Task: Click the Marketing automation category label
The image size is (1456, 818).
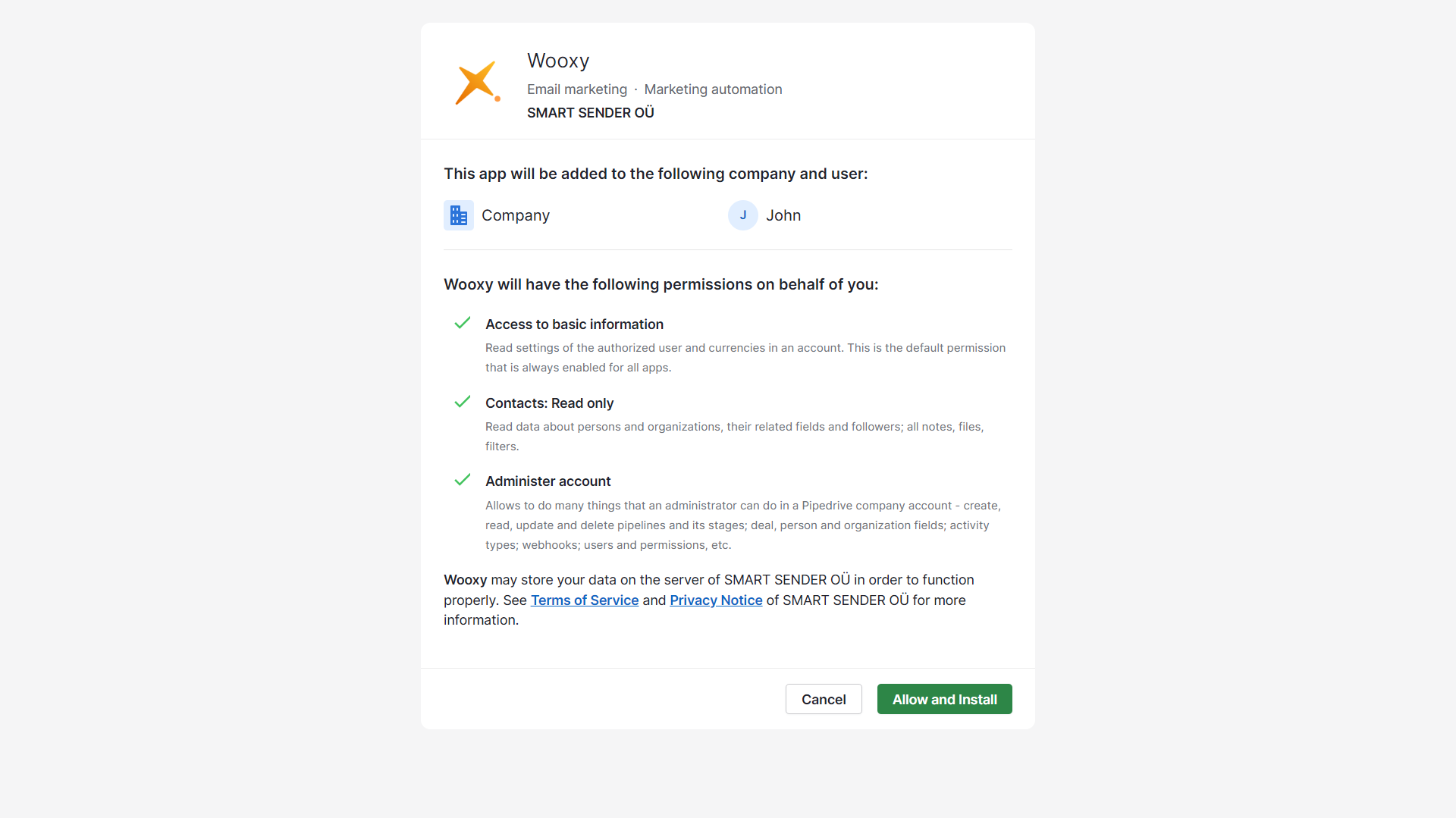Action: [713, 89]
